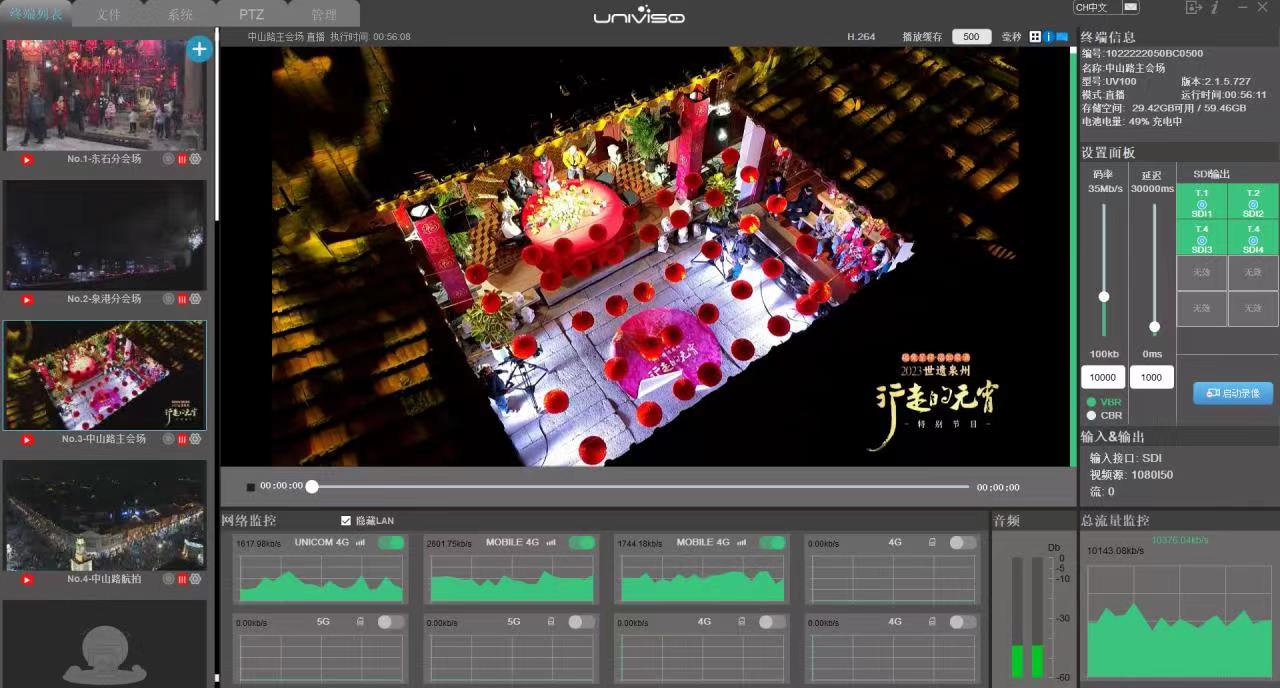Click the red bars icon beside No.3-中山路主会场

[182, 439]
